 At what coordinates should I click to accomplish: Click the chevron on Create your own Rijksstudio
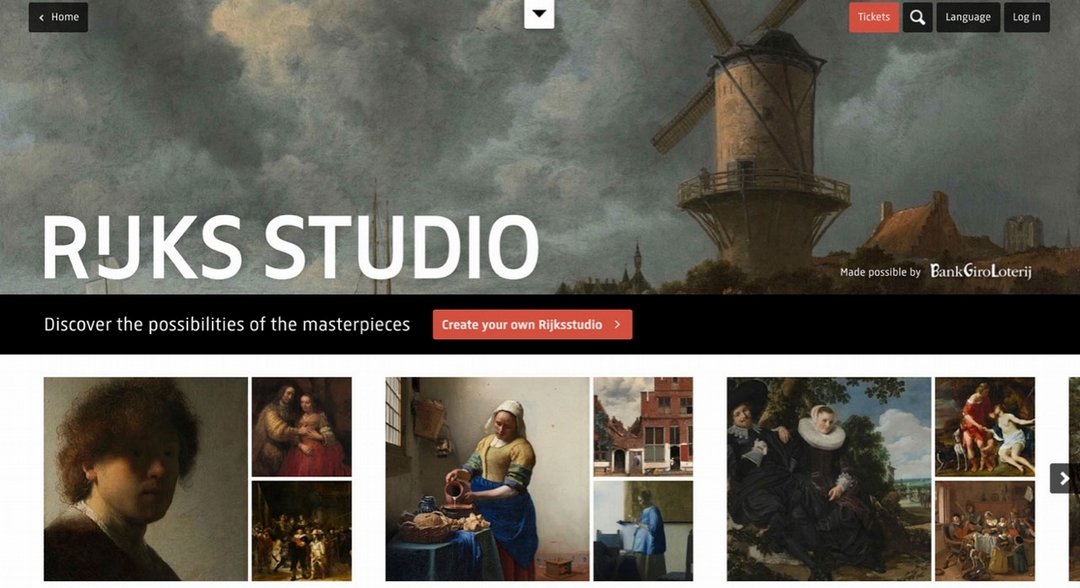[x=617, y=324]
